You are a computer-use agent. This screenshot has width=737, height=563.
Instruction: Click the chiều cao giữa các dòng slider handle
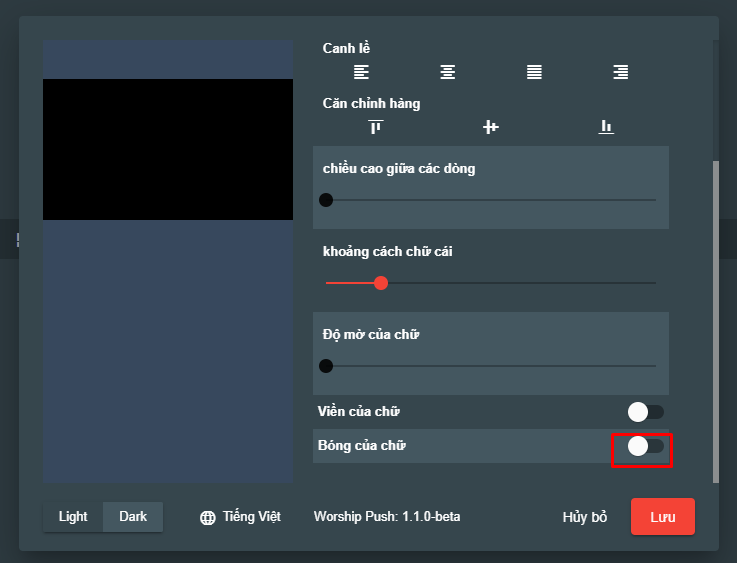coord(326,200)
